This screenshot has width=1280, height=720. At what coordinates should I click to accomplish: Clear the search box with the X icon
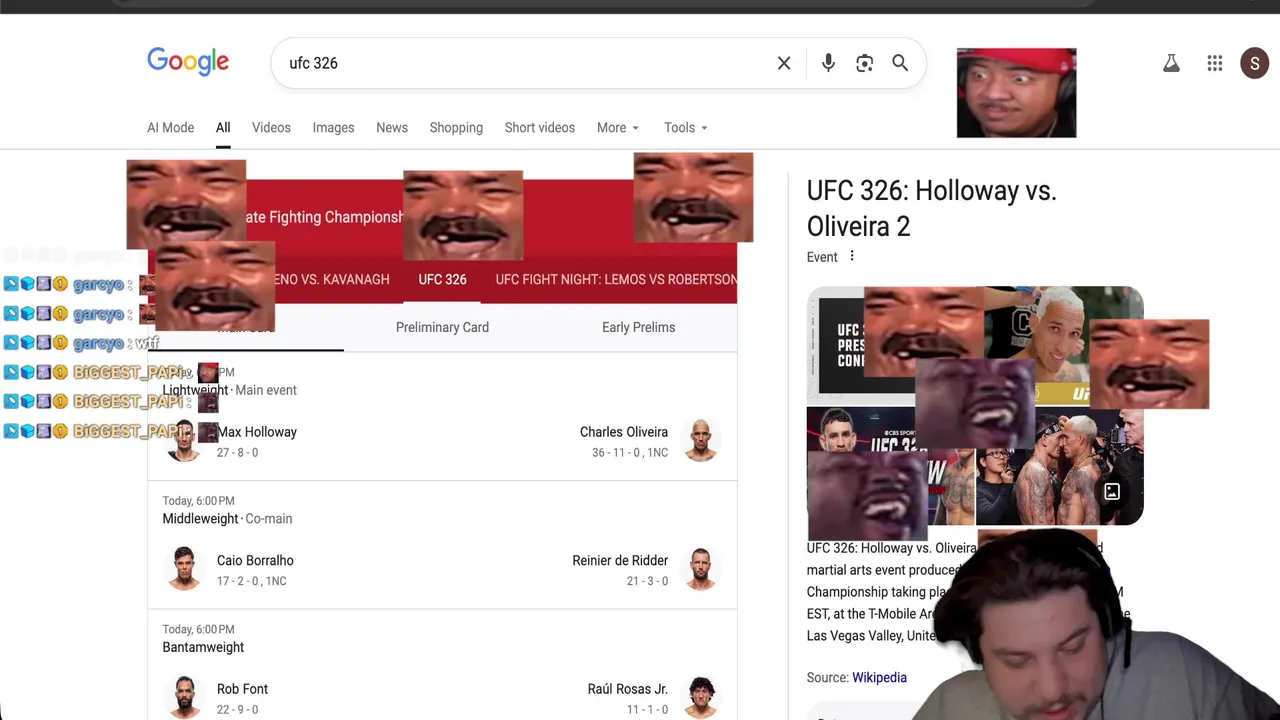pos(784,63)
